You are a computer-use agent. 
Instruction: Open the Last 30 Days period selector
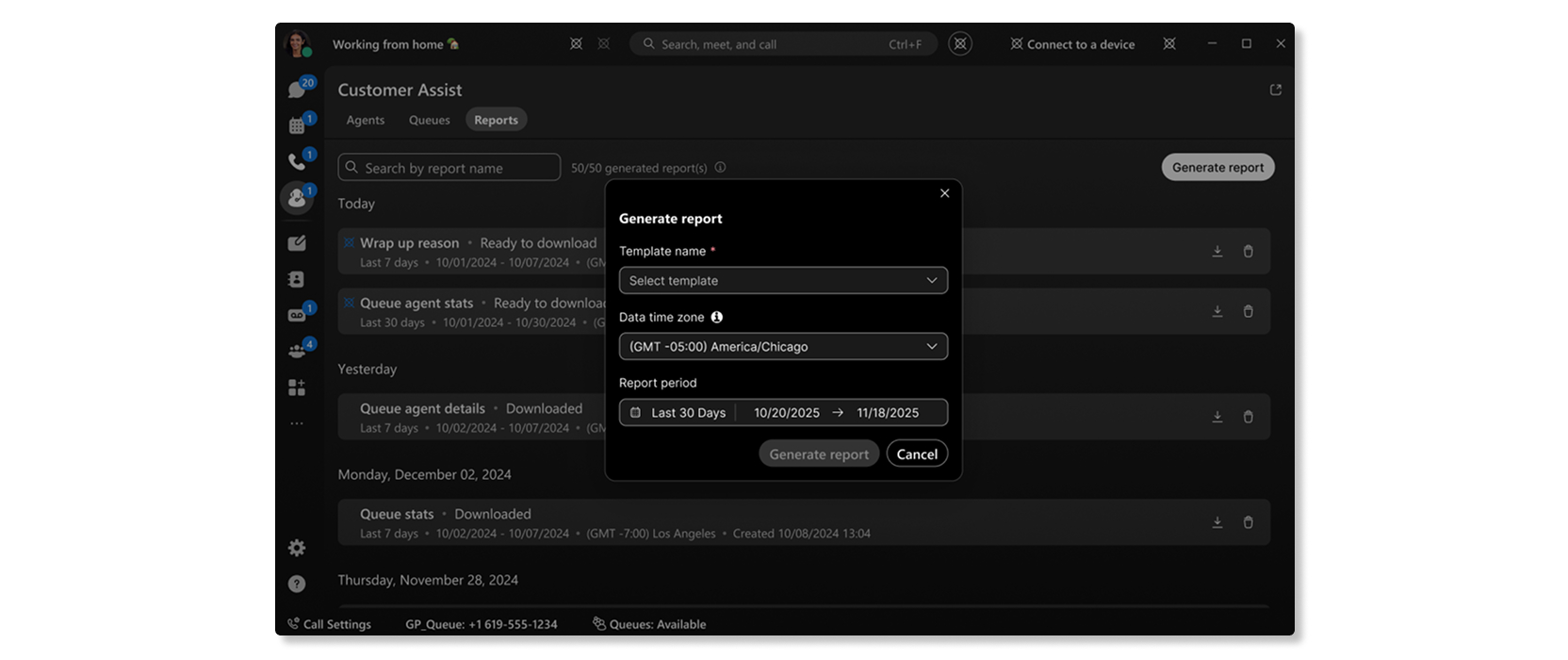click(x=688, y=413)
